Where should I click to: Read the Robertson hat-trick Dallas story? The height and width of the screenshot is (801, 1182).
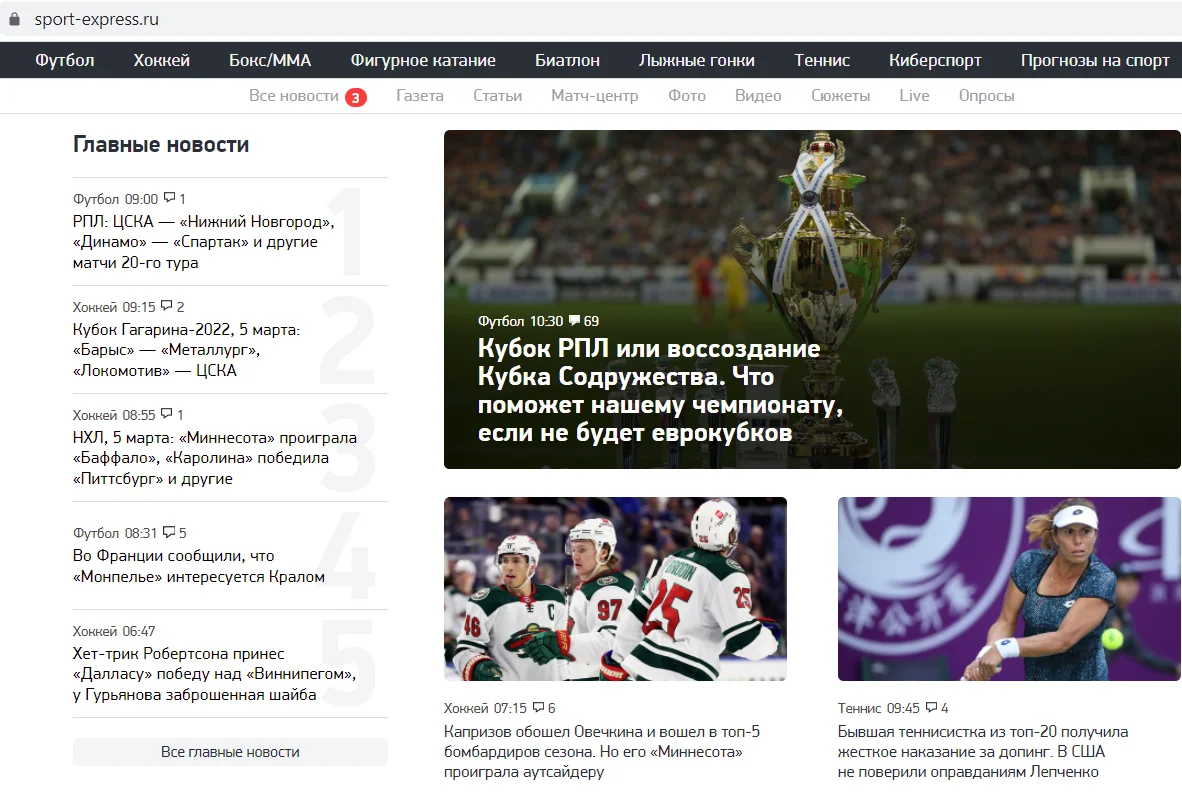[215, 674]
